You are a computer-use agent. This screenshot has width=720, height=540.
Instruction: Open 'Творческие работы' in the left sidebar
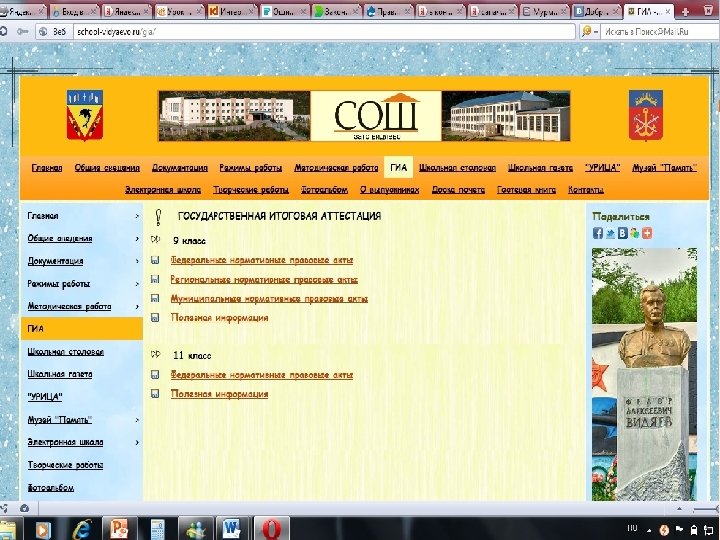click(x=65, y=465)
